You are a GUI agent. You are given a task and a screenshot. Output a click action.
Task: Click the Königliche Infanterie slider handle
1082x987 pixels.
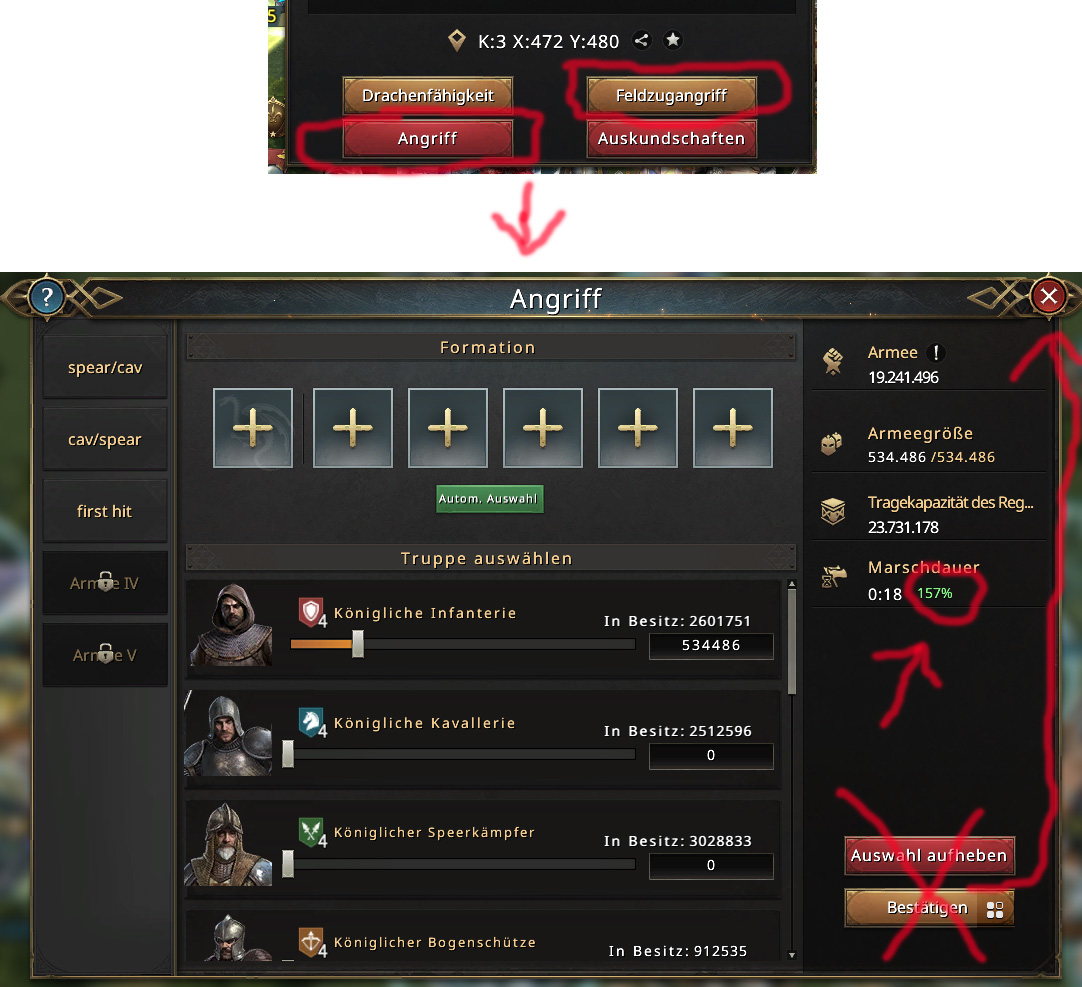coord(357,644)
